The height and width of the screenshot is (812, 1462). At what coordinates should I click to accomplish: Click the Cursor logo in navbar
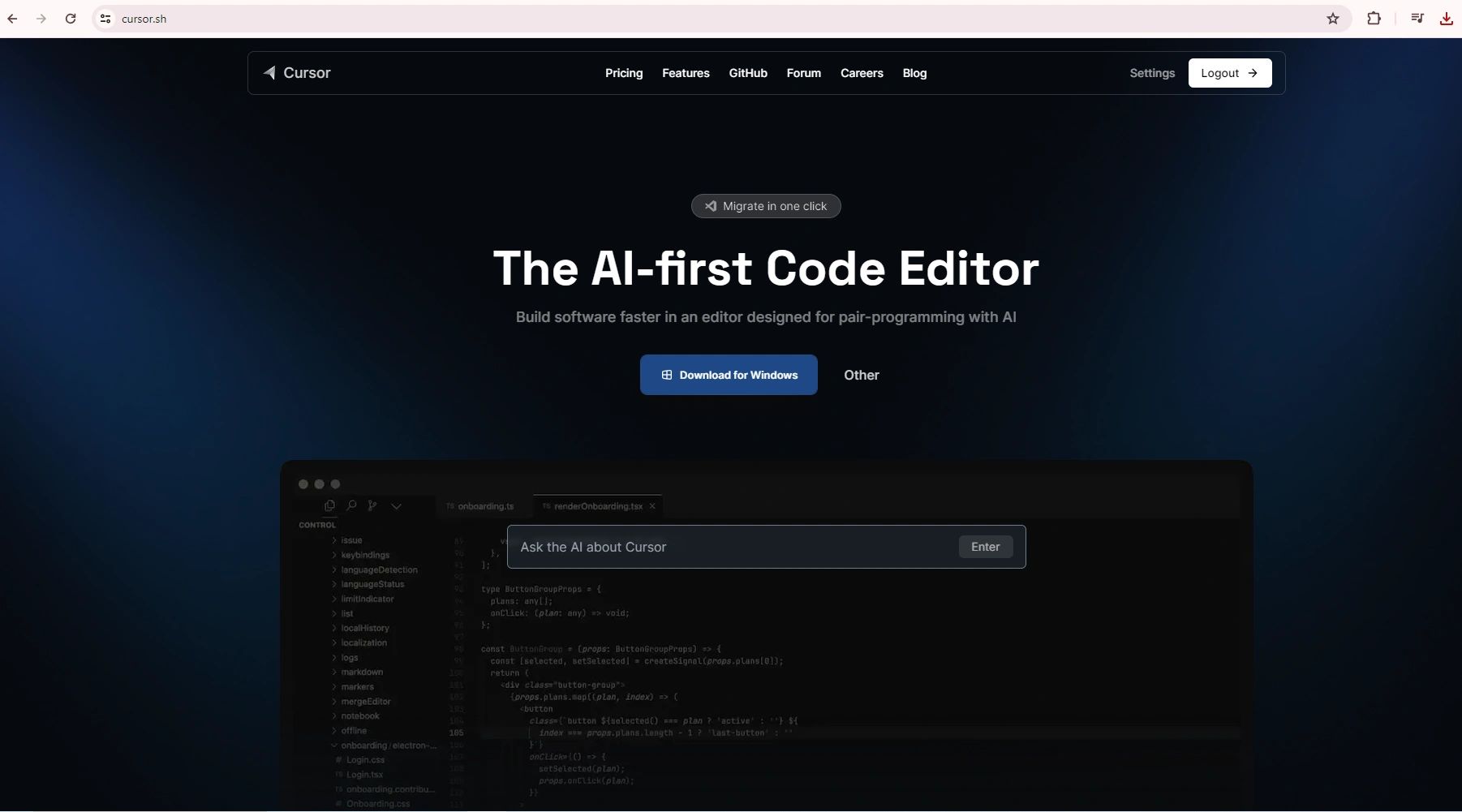click(x=297, y=73)
